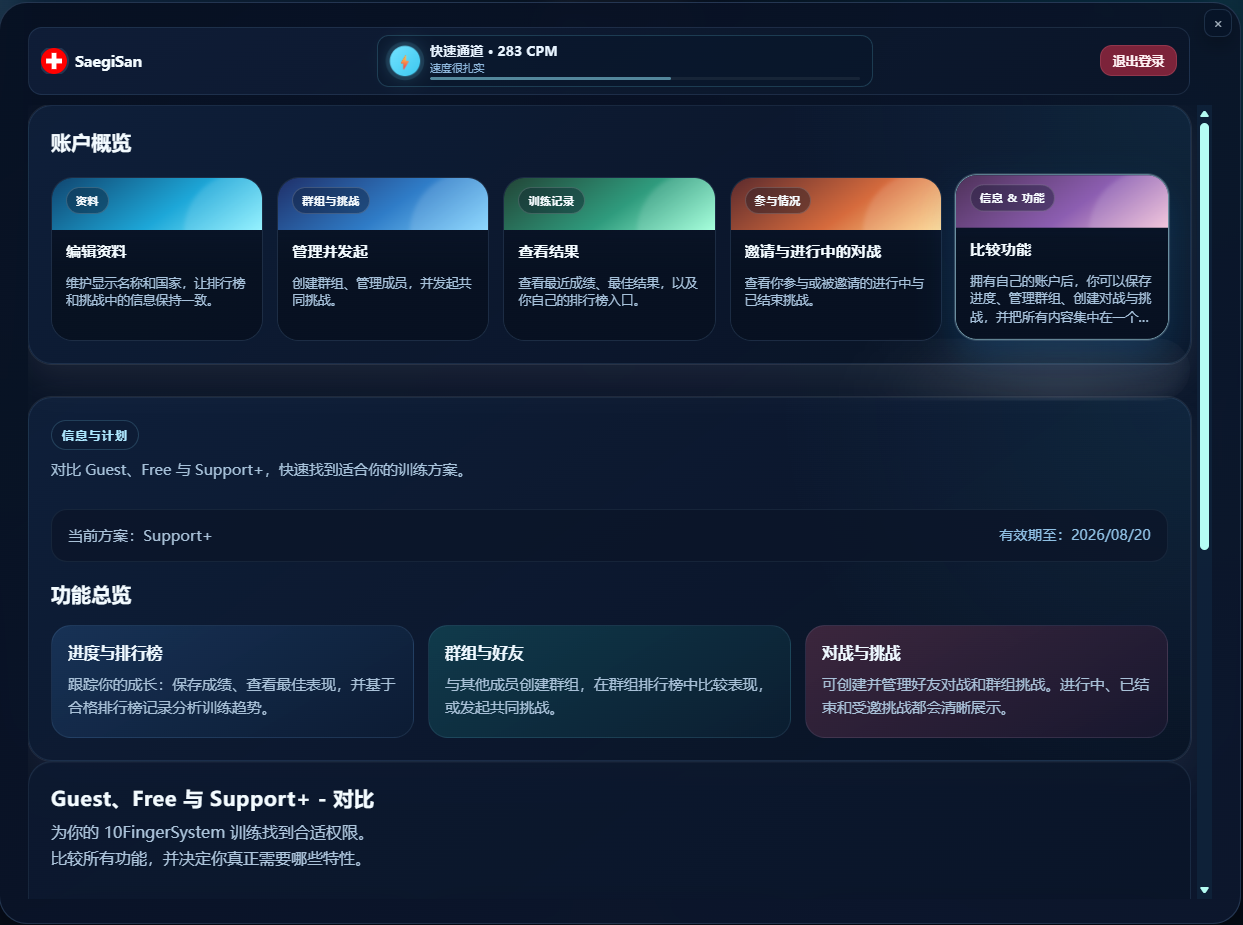
Task: Click the 信息与计划 pill label
Action: click(x=94, y=435)
